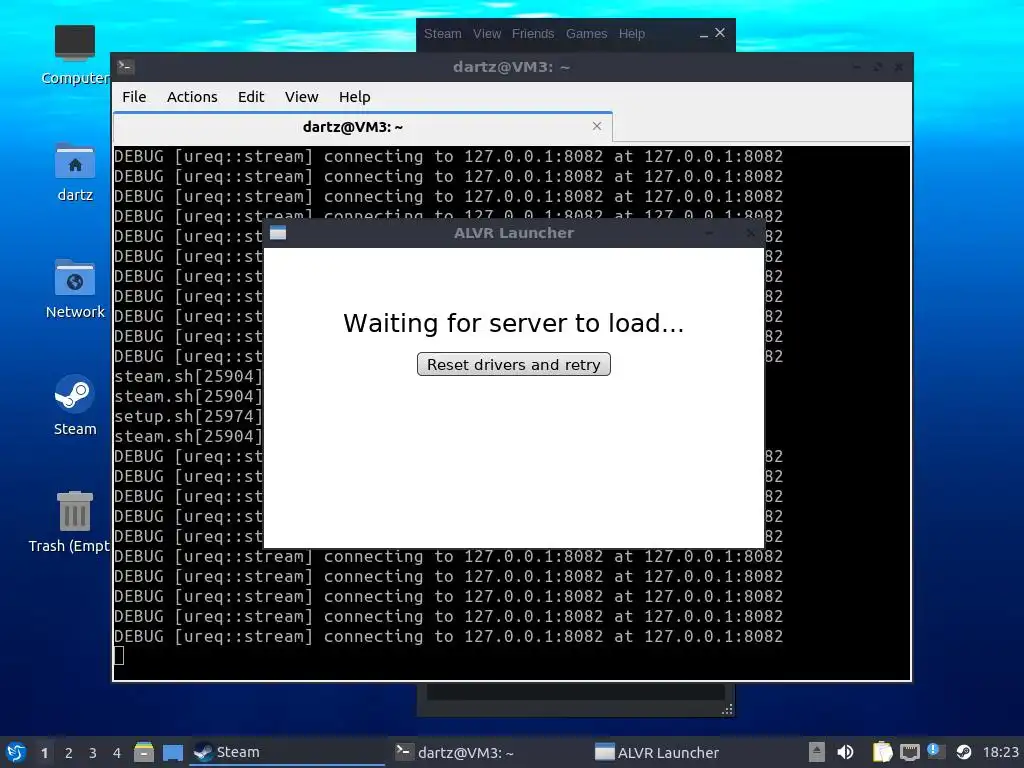1024x768 pixels.
Task: Close the dartz@VM3 terminal tab
Action: [x=596, y=126]
